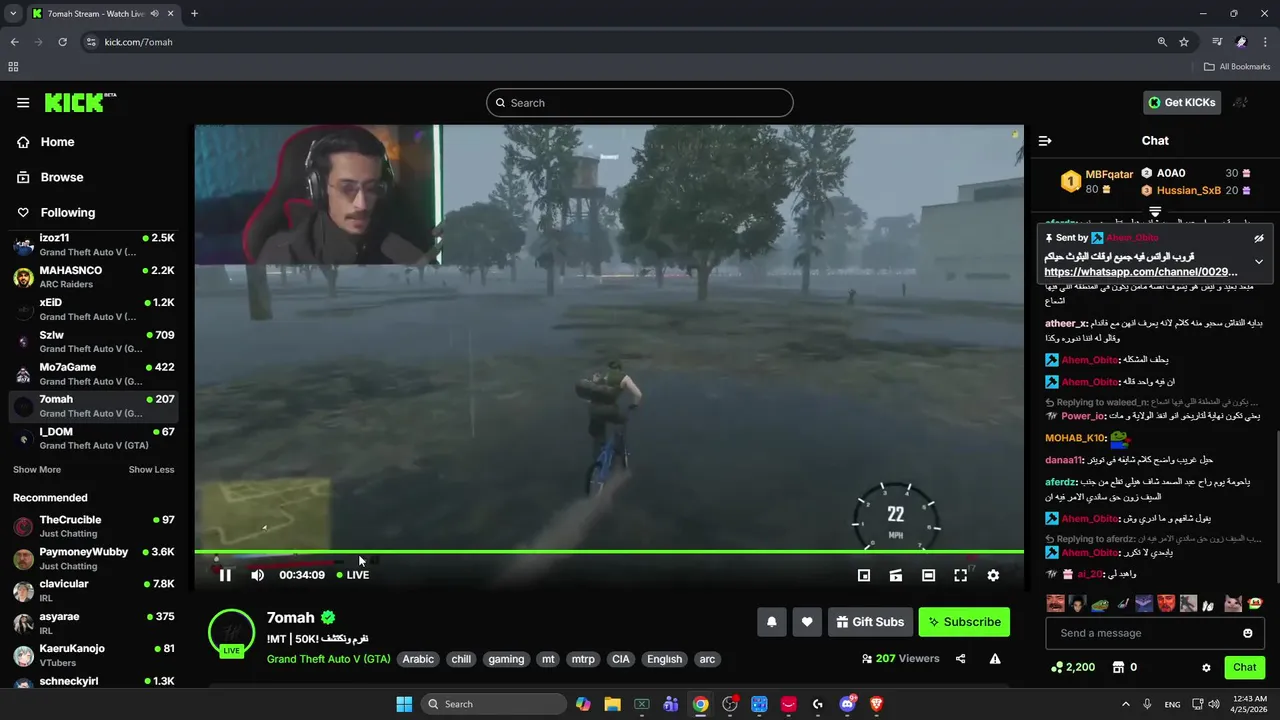
Task: Follow 7omah with the heart button
Action: tap(807, 622)
